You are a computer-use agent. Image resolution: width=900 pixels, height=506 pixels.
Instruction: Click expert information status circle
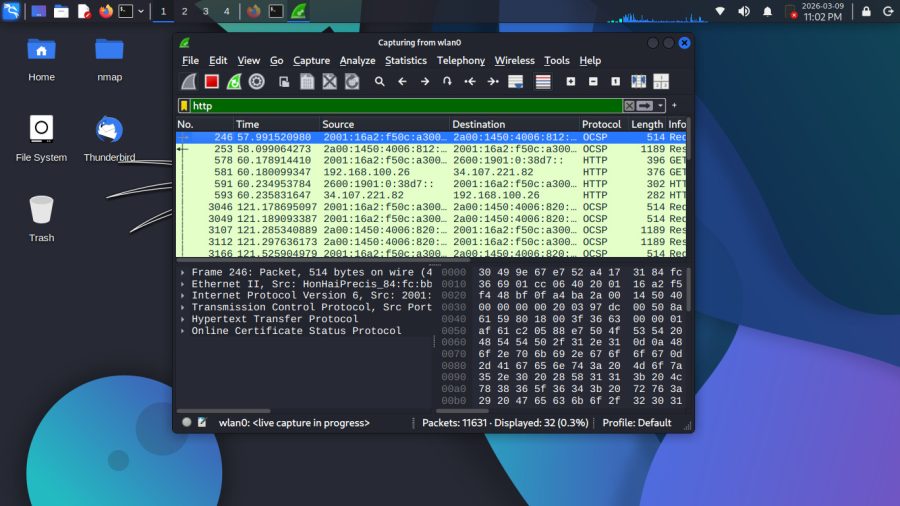[x=186, y=423]
